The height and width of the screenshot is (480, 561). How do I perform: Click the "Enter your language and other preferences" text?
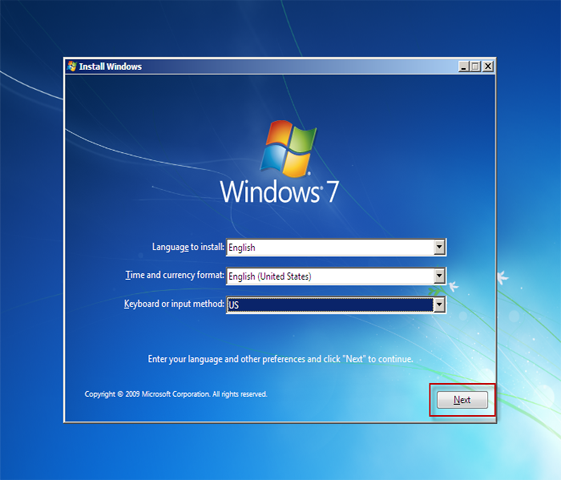click(x=280, y=359)
